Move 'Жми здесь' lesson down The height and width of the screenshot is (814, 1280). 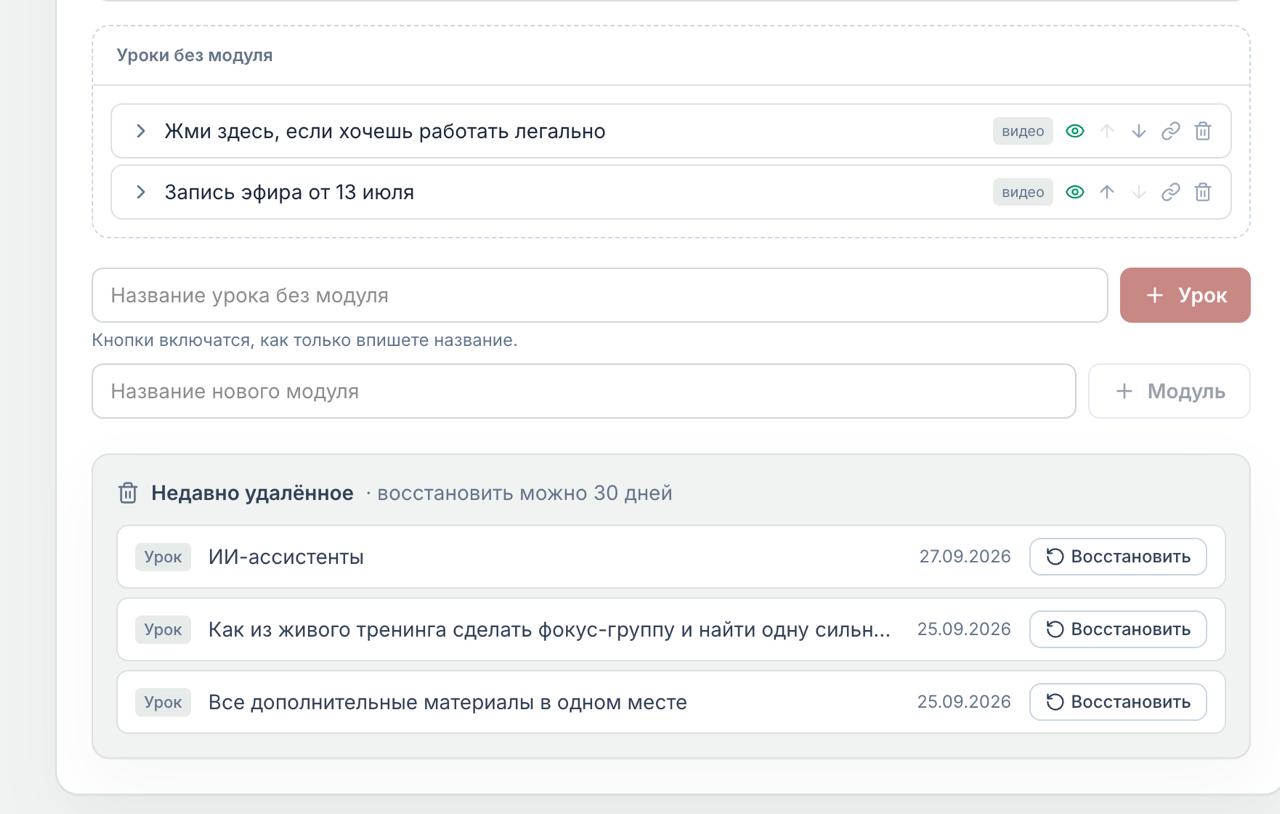(x=1139, y=131)
